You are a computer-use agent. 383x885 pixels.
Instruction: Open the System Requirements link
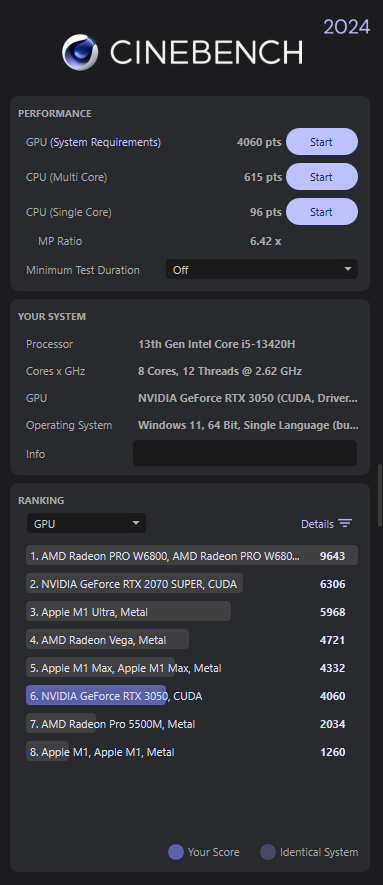105,142
